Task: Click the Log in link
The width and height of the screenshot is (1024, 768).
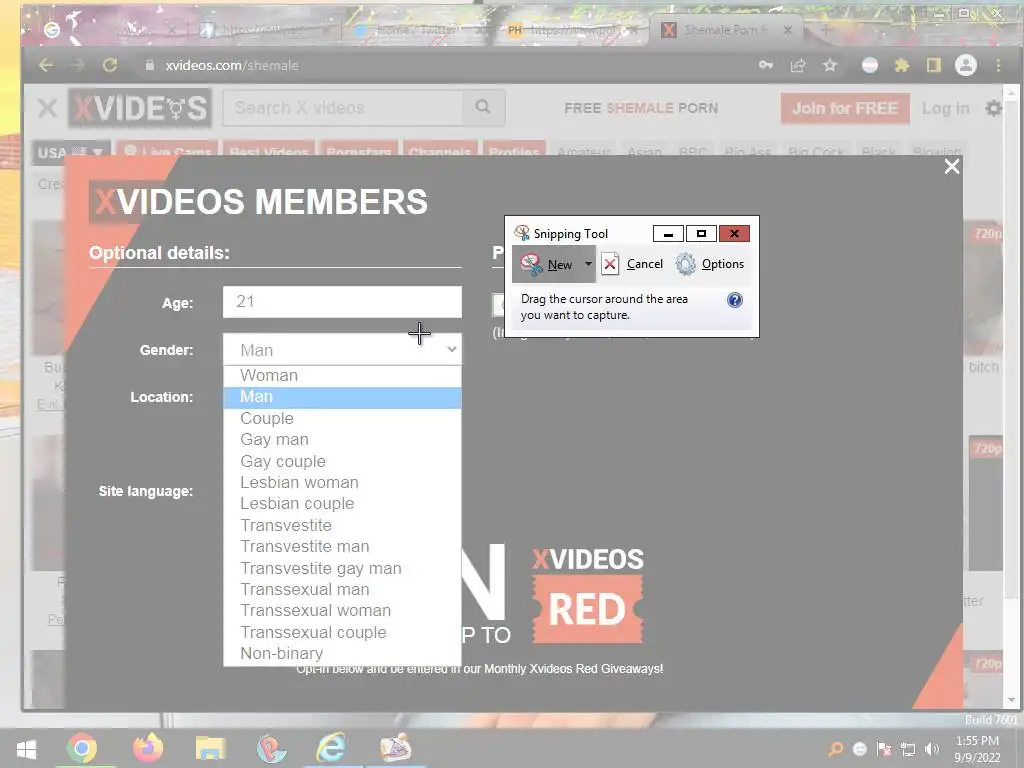Action: pyautogui.click(x=945, y=108)
